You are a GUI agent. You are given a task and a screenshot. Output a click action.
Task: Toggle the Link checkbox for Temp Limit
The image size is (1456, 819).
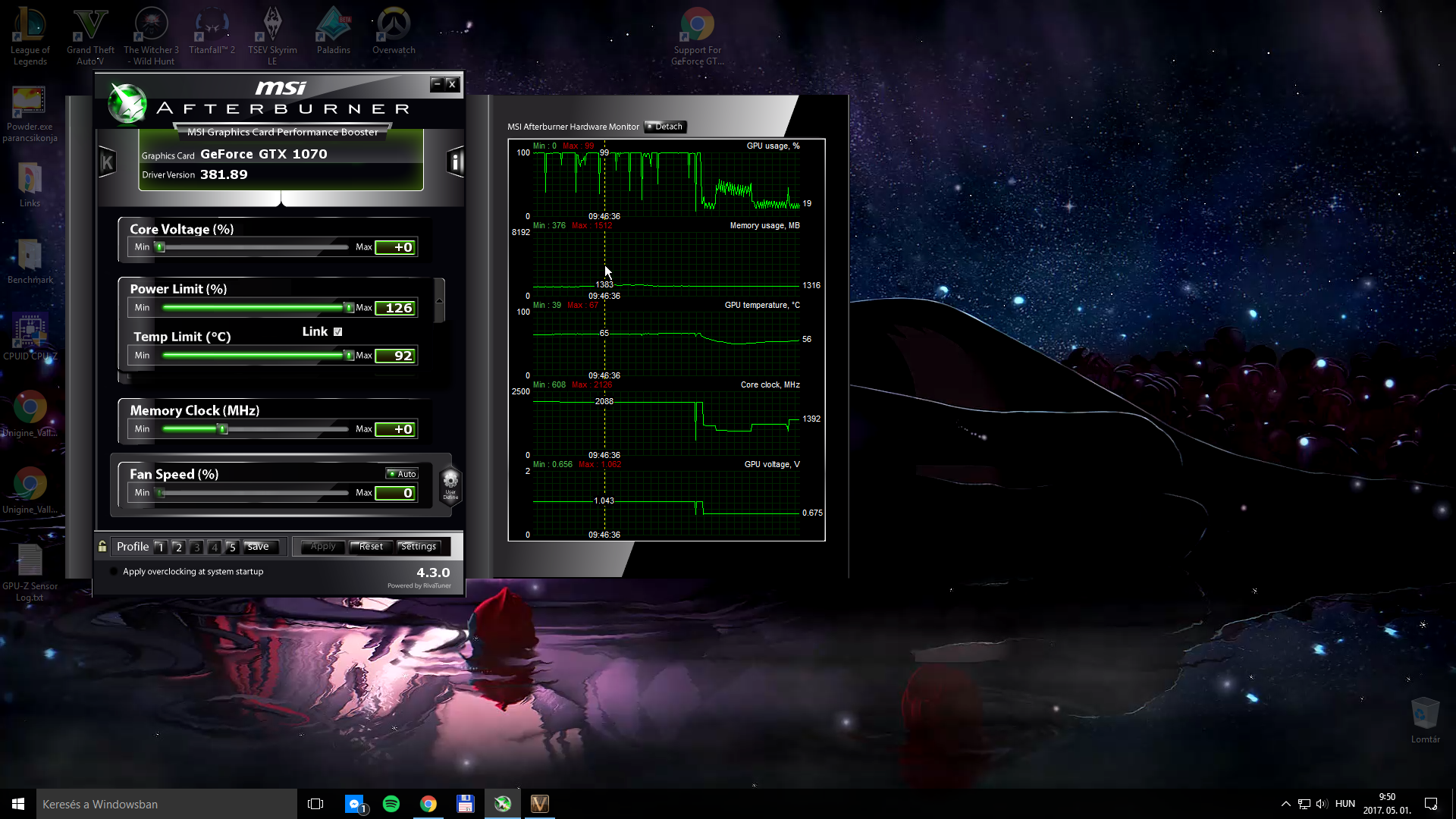tap(338, 331)
